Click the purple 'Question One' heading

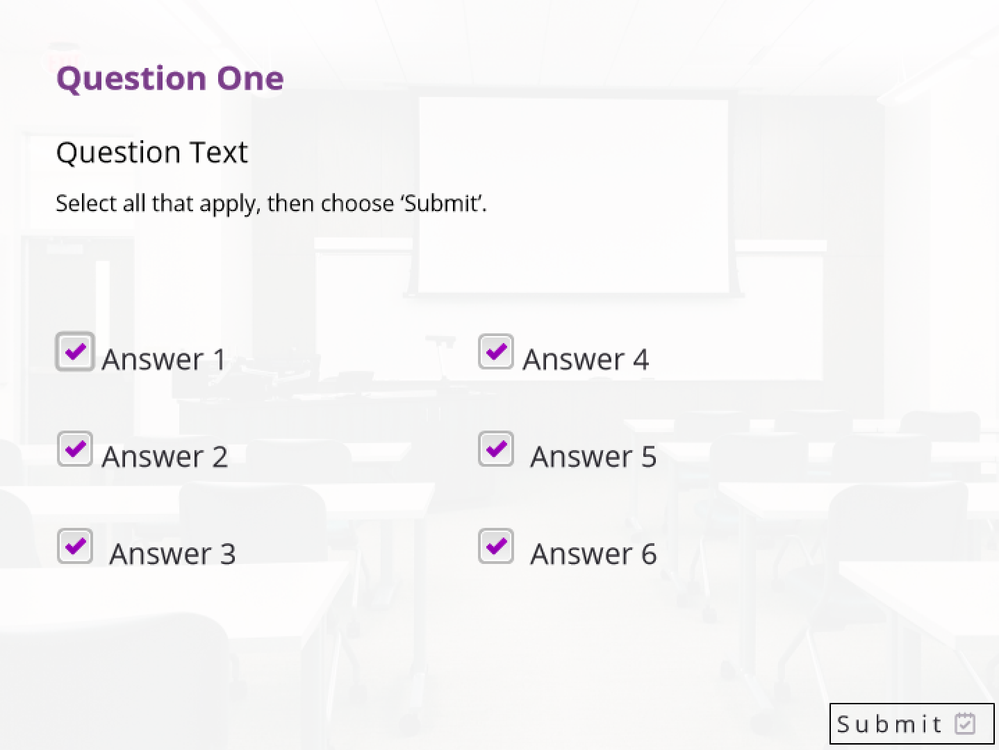point(170,78)
